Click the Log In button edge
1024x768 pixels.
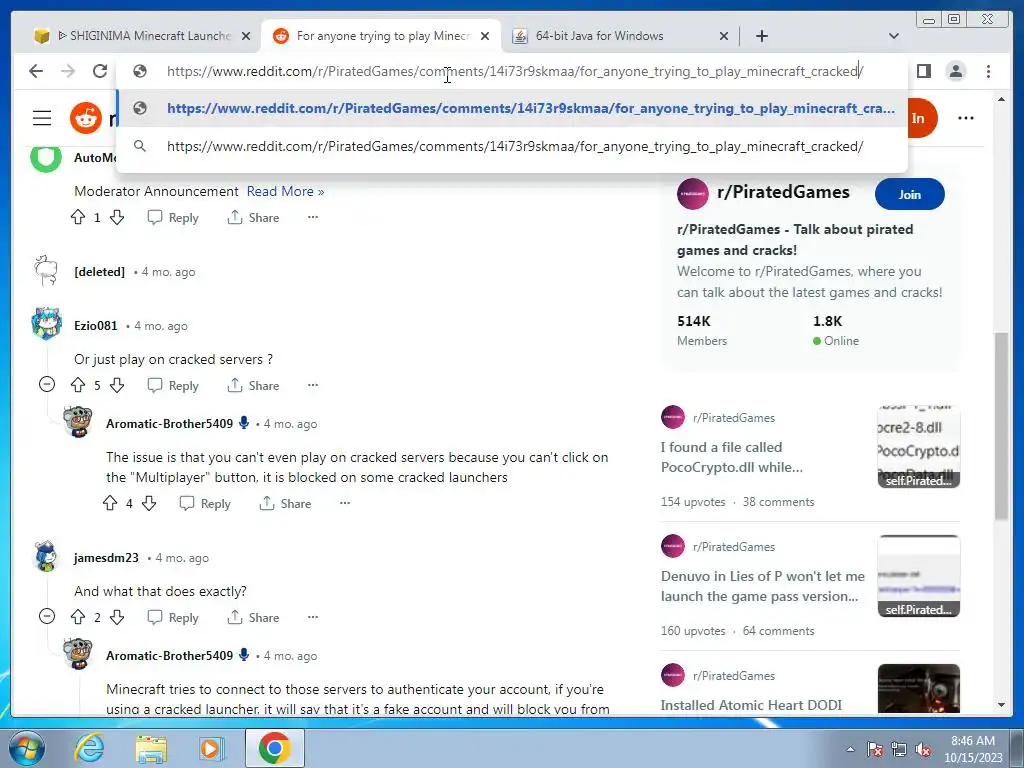(922, 118)
